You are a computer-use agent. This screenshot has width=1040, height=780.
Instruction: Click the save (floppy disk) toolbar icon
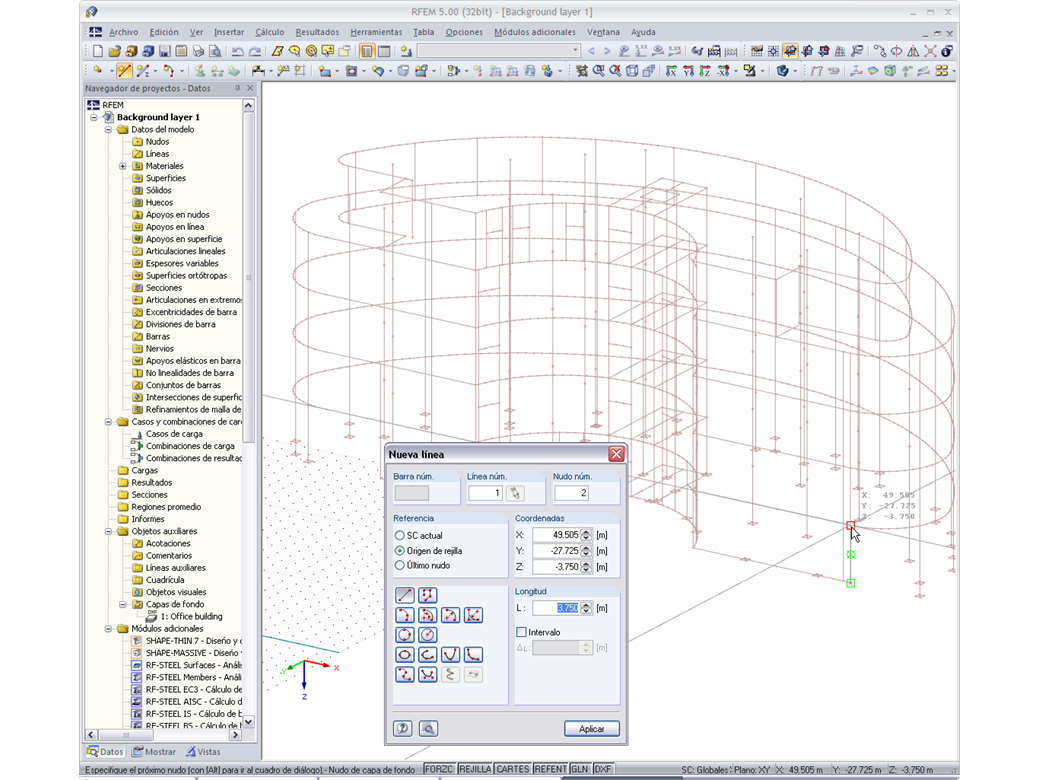coord(164,51)
